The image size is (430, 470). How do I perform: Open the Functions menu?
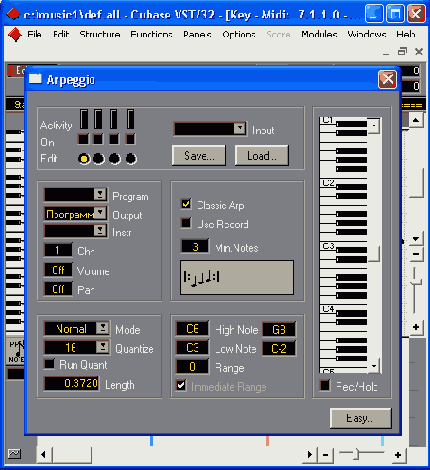coord(151,35)
